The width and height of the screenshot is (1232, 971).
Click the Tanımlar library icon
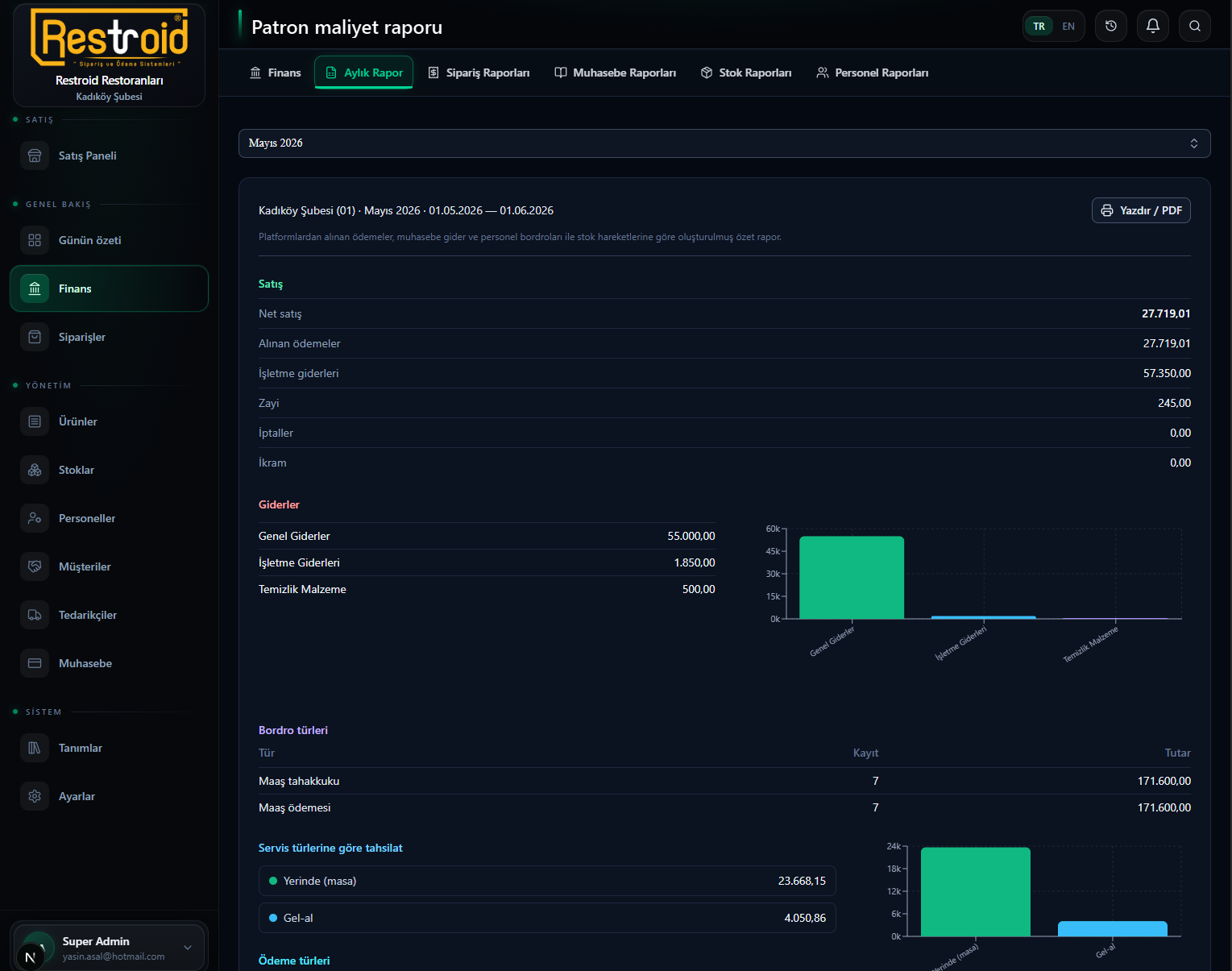35,748
